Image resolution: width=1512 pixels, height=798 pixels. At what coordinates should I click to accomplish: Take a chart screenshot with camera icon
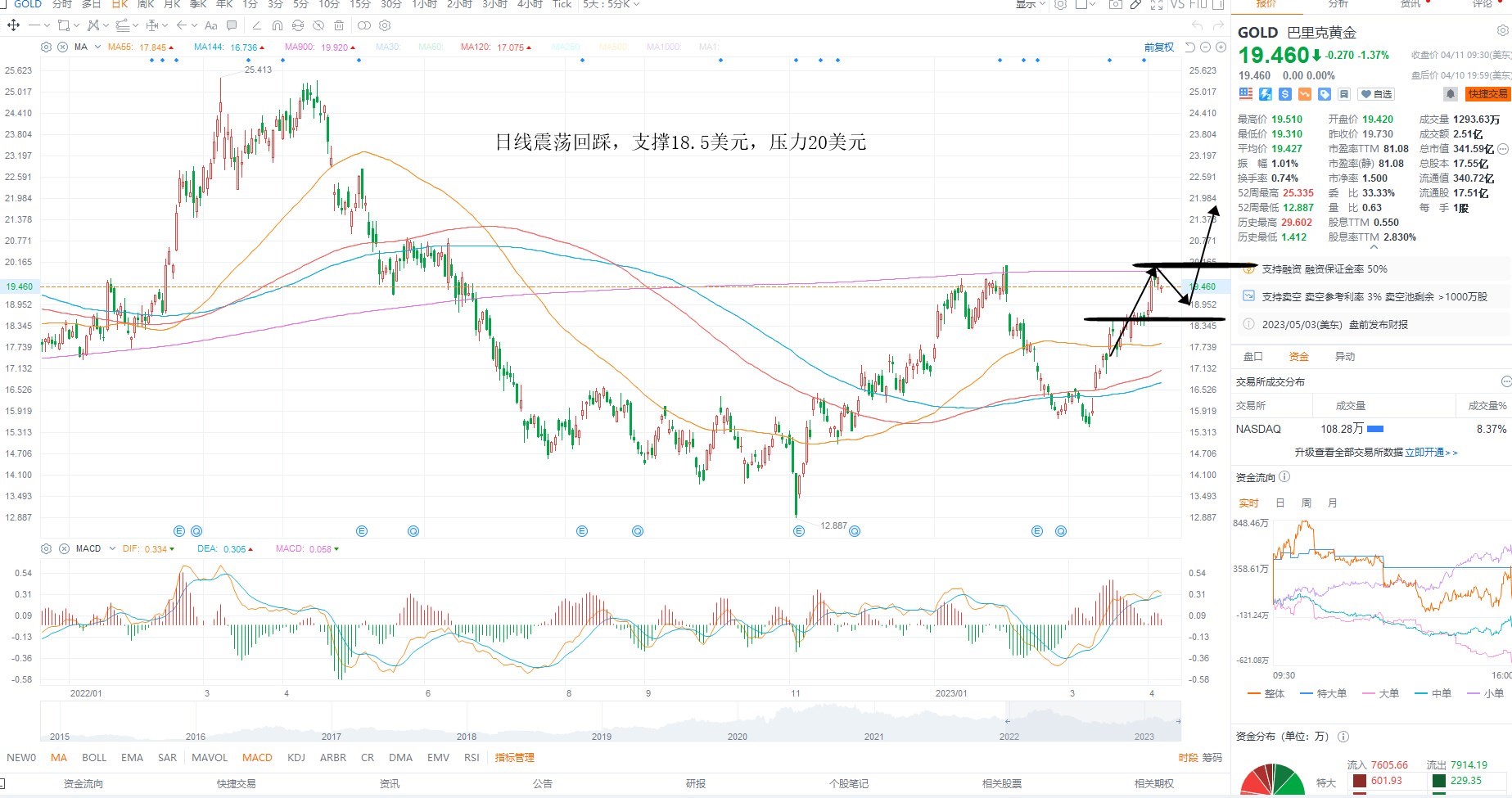click(1115, 4)
